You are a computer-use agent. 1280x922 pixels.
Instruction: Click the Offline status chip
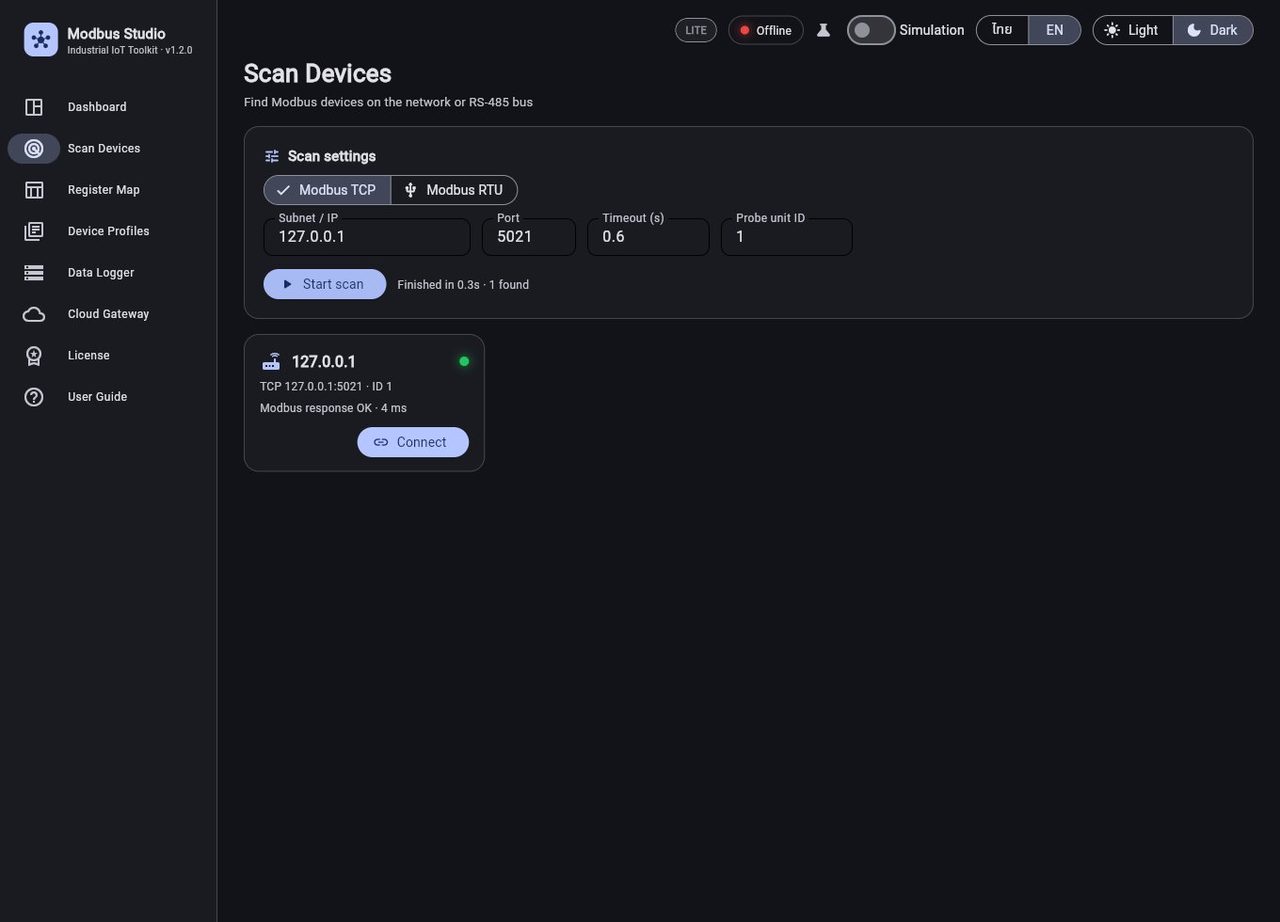click(x=766, y=30)
